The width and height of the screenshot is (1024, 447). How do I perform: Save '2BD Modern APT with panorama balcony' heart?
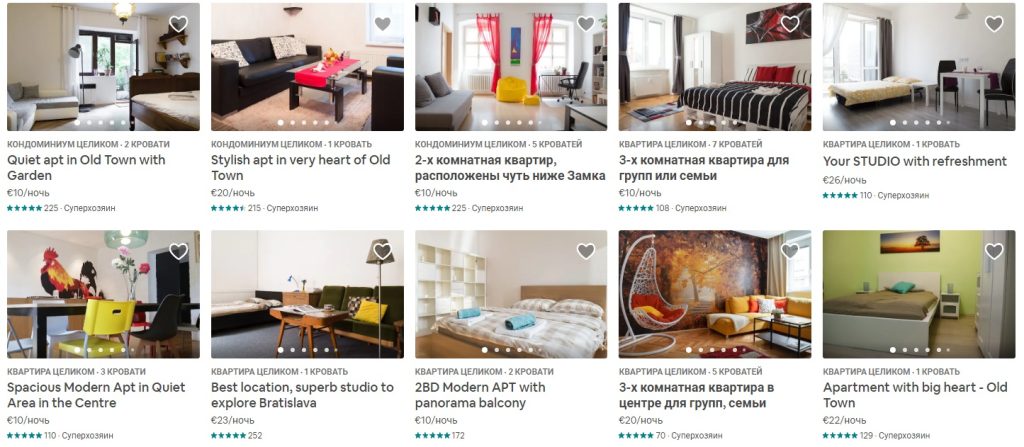(586, 251)
